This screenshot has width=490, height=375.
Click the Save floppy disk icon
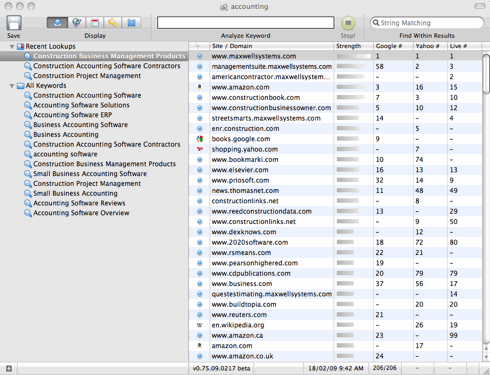(x=14, y=23)
